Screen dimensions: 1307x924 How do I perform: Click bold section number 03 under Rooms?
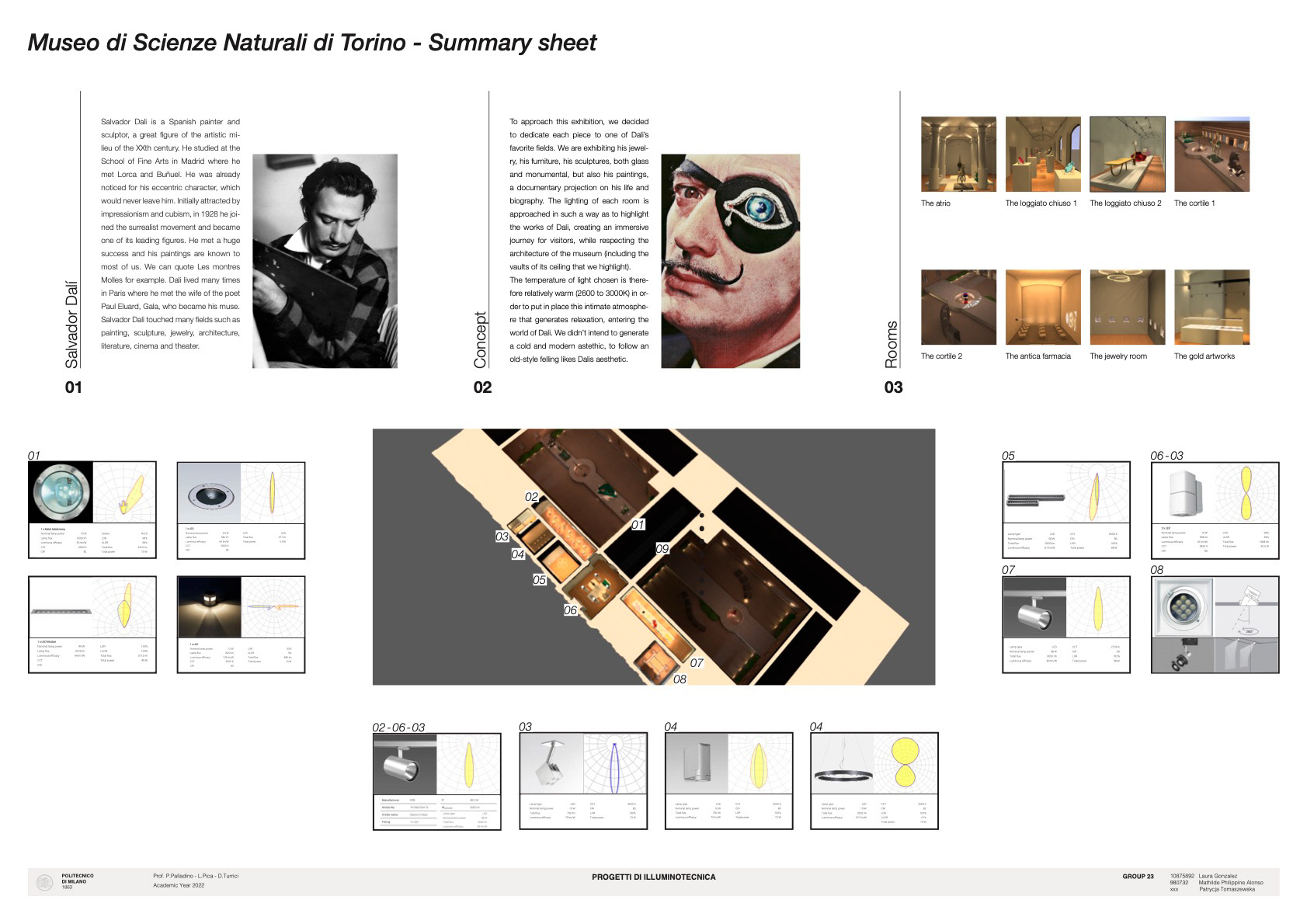[893, 387]
